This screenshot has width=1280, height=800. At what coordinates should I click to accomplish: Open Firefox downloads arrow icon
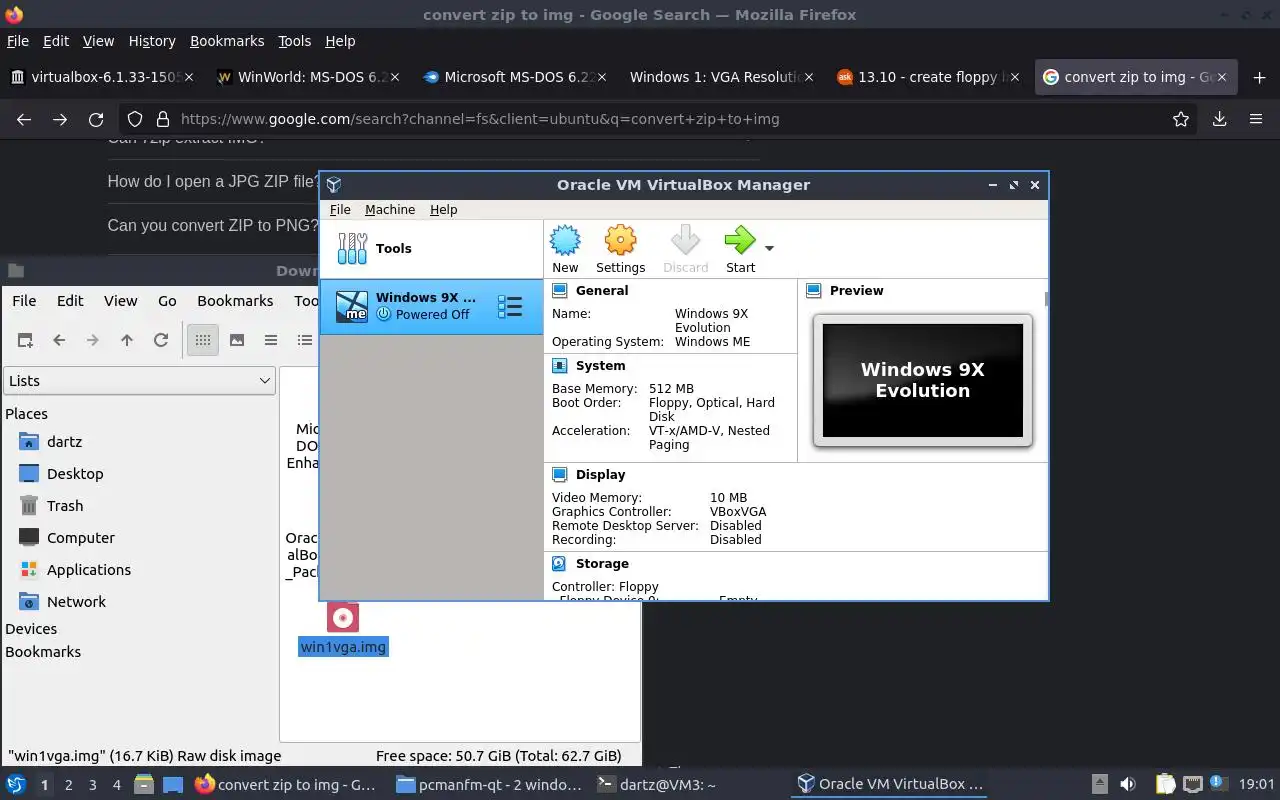coord(1219,119)
